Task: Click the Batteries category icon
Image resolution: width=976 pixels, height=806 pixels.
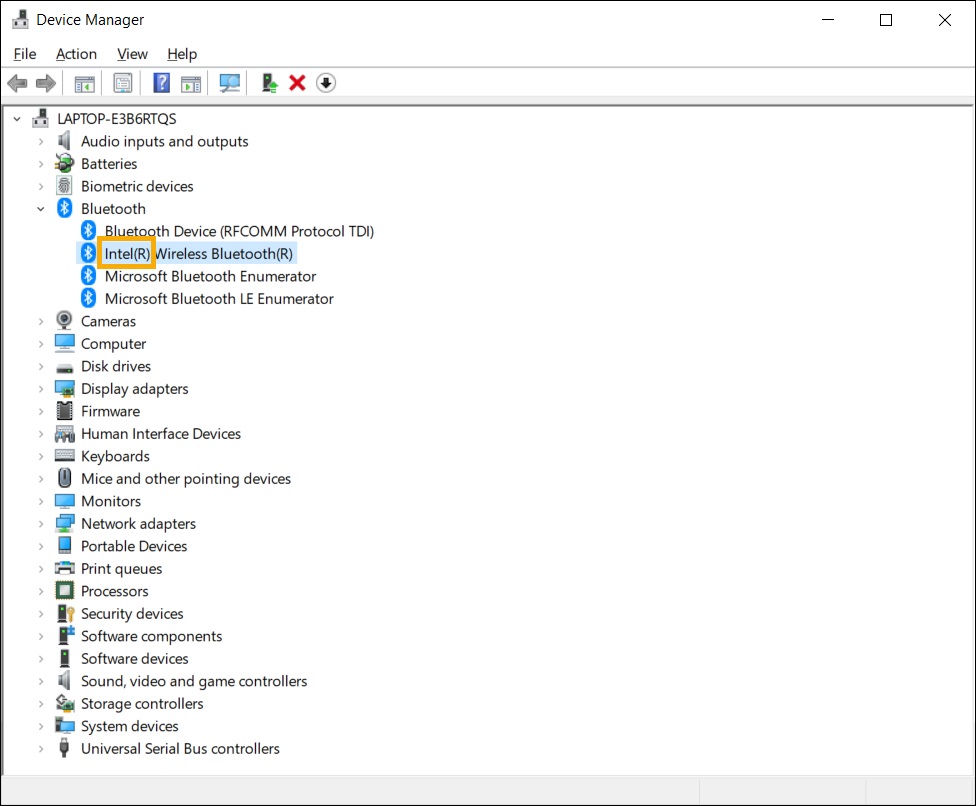Action: [x=64, y=163]
